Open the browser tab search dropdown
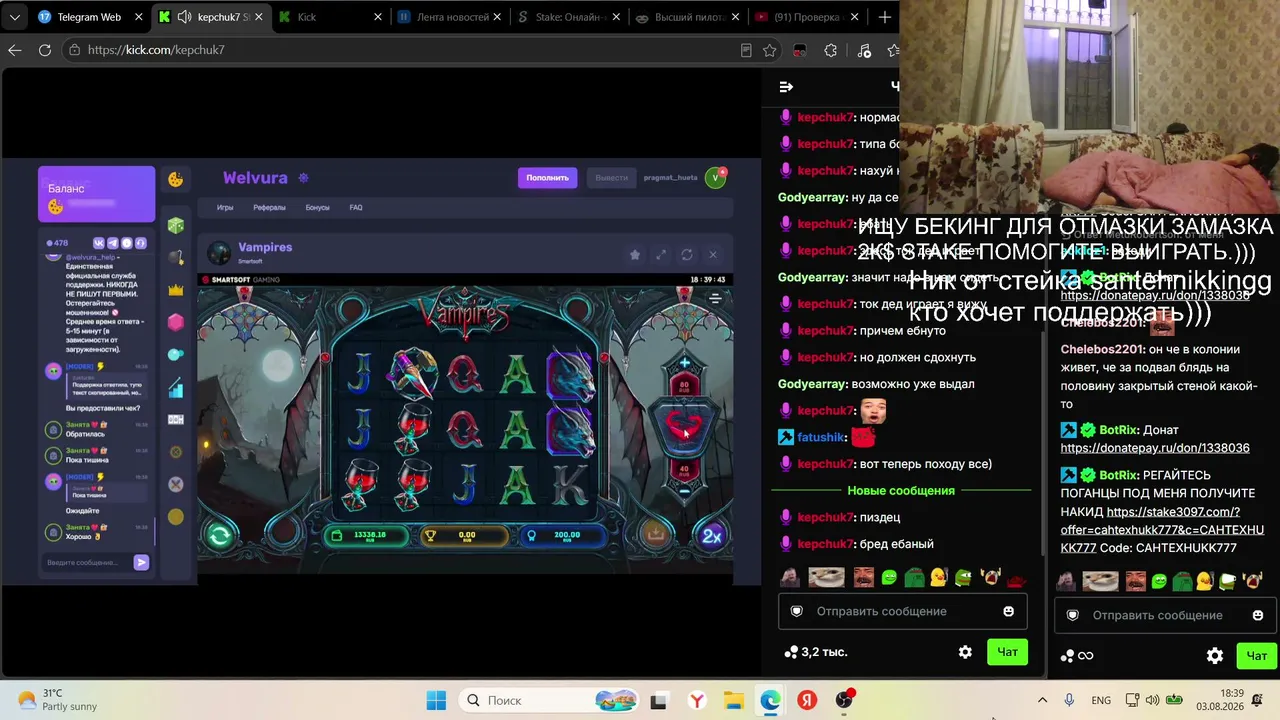The width and height of the screenshot is (1280, 720). click(x=14, y=17)
